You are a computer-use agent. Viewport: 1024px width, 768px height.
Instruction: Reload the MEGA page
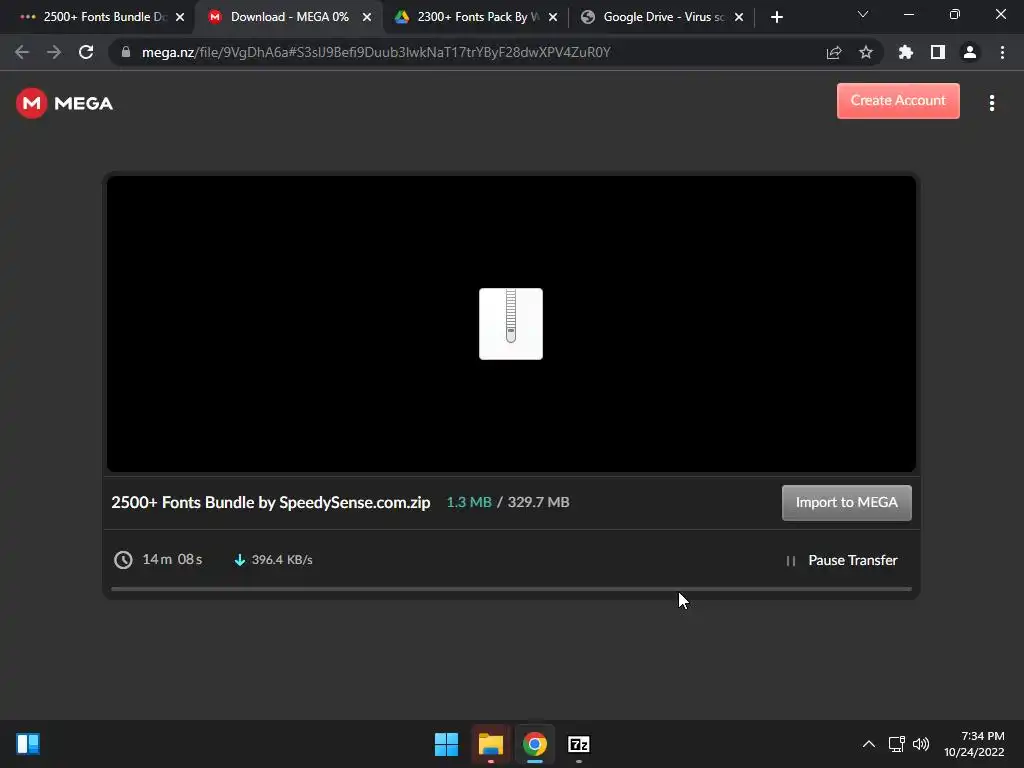(x=86, y=52)
